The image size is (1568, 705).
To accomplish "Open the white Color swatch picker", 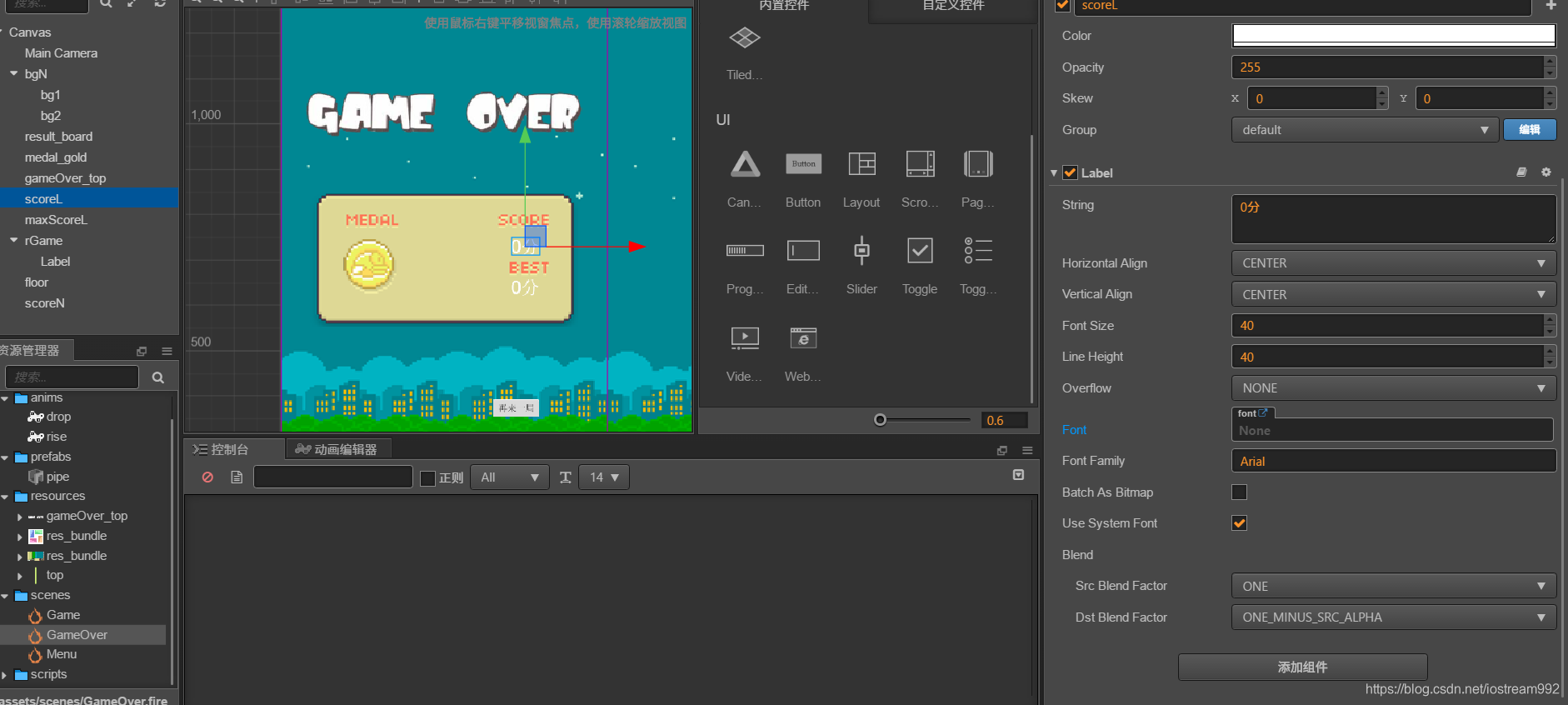I will pos(1394,35).
